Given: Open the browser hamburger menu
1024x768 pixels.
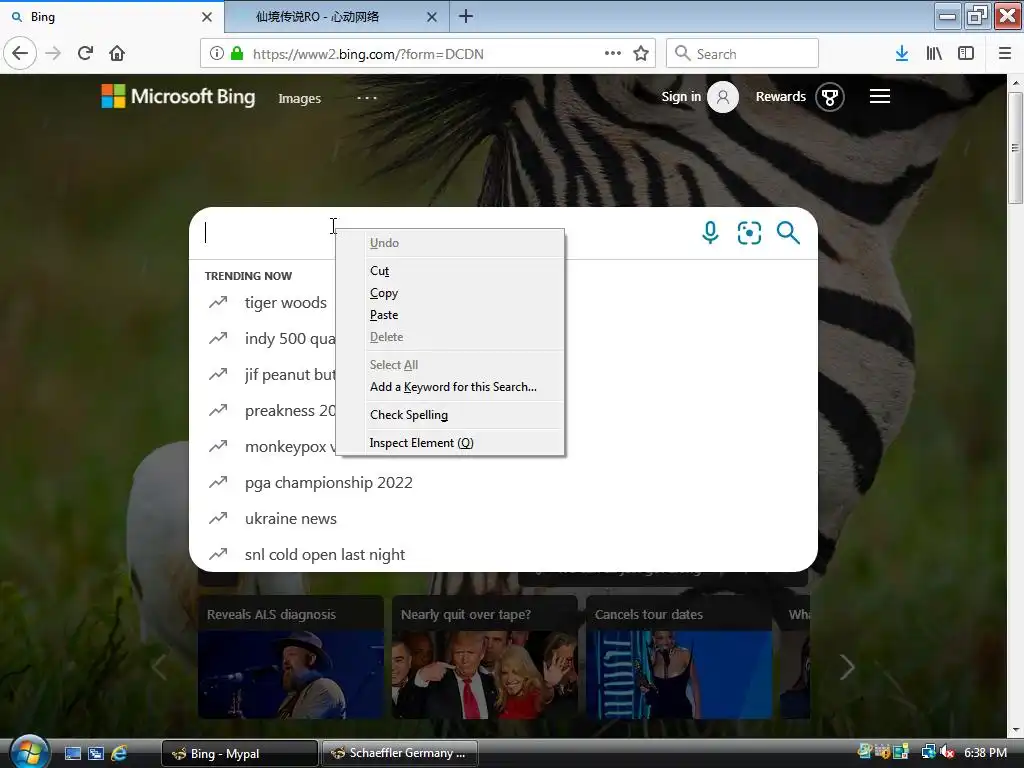Looking at the screenshot, I should pyautogui.click(x=1005, y=53).
